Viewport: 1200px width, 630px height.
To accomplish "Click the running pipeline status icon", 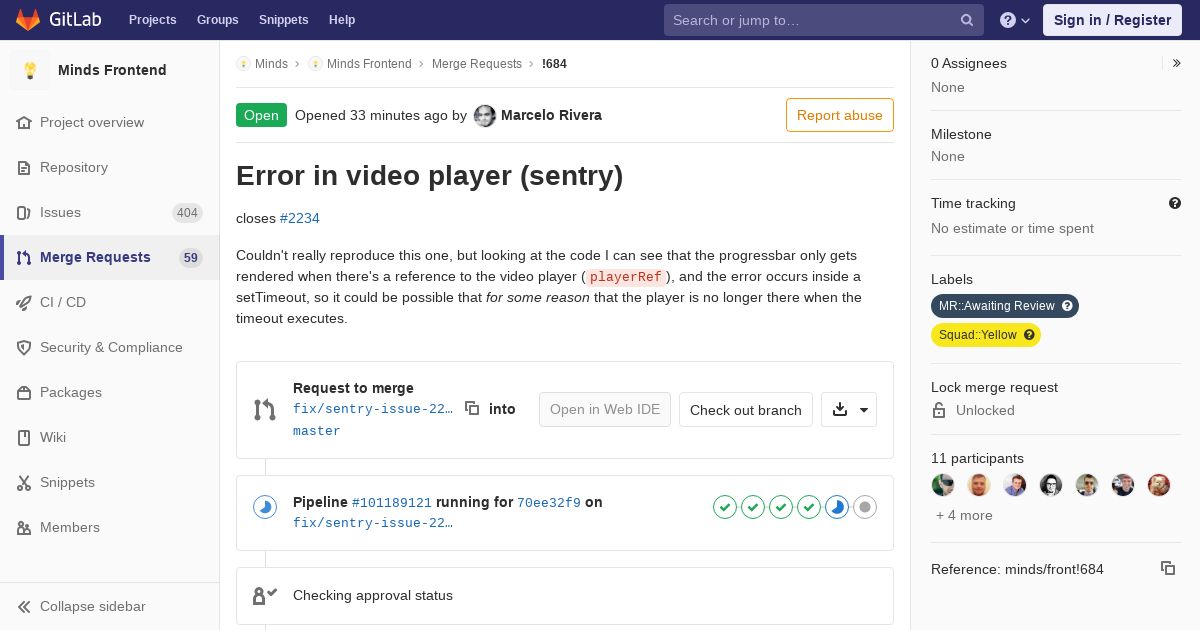I will tap(265, 507).
